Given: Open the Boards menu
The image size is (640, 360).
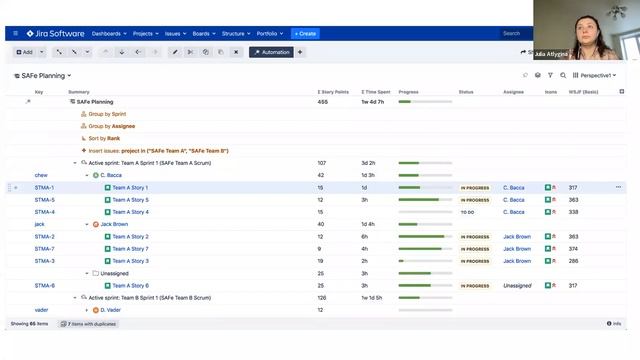Looking at the screenshot, I should [x=204, y=33].
